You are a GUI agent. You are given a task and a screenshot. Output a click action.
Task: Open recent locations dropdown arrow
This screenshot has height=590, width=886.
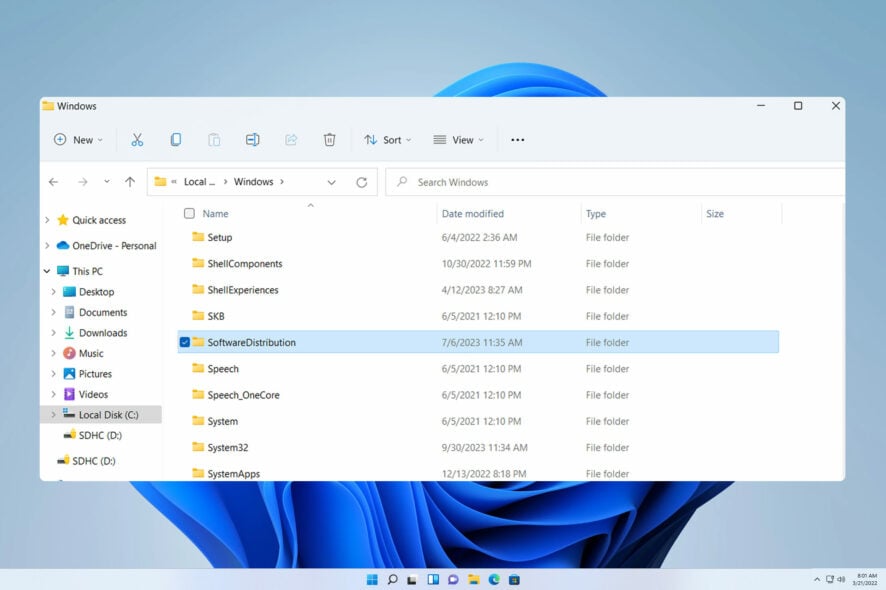(107, 182)
